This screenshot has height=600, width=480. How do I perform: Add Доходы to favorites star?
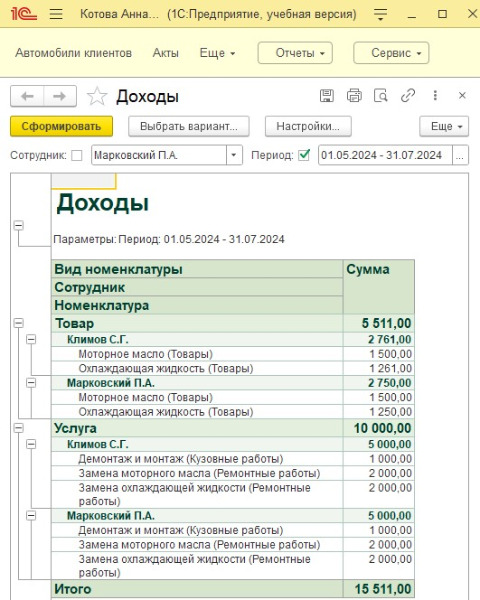[97, 96]
